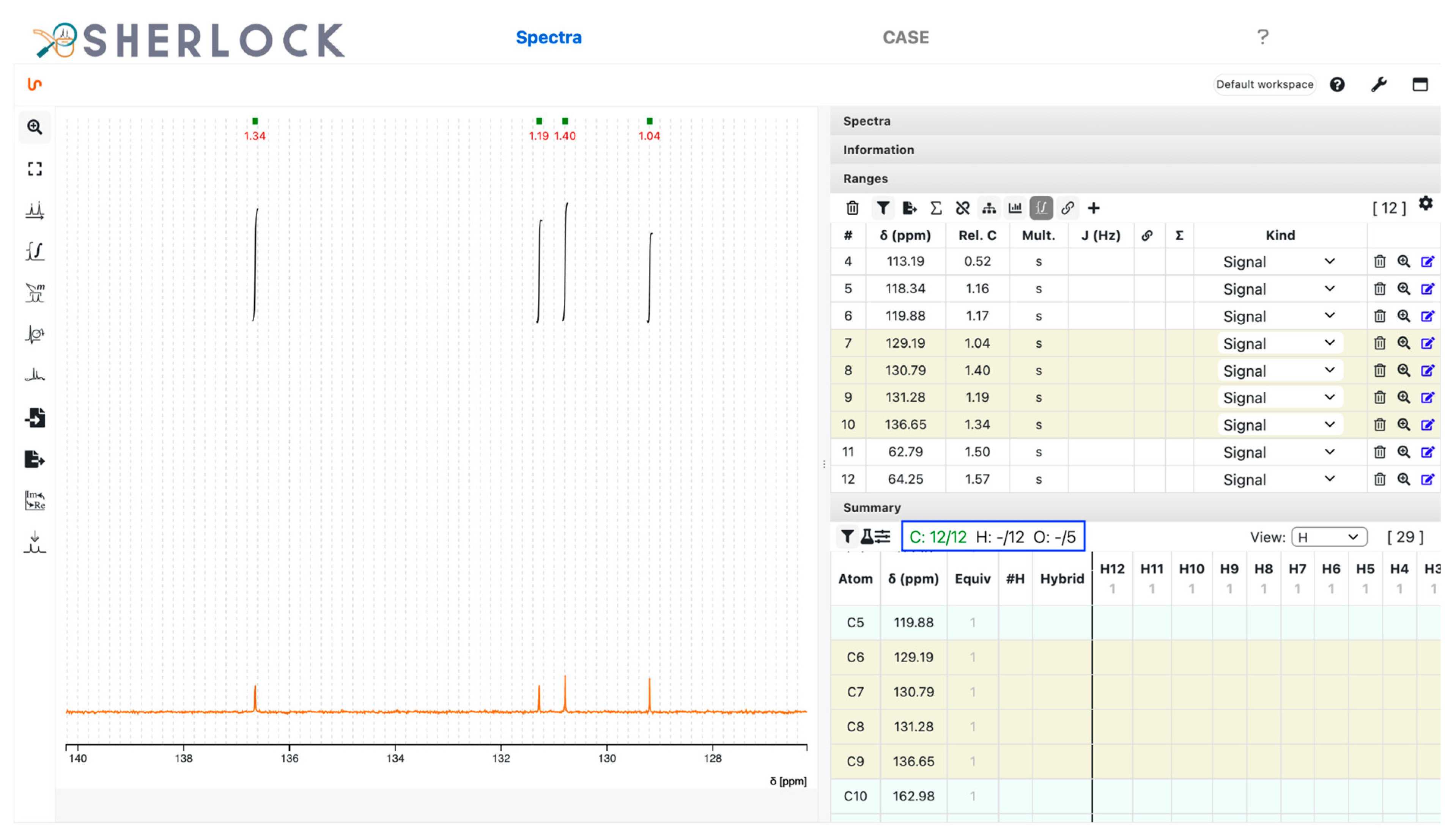Open the Spectra tab at top

[x=548, y=37]
